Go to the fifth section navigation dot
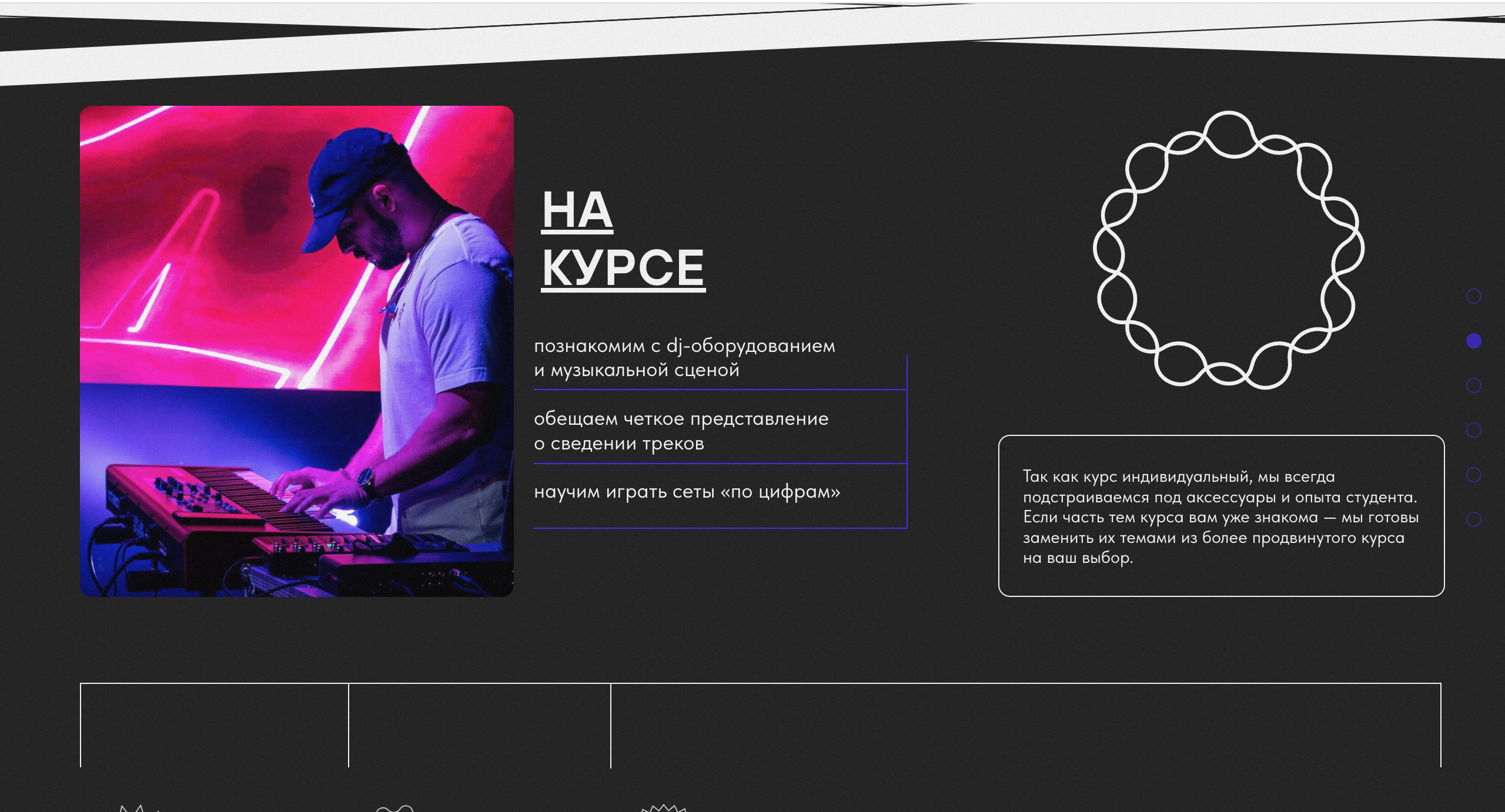This screenshot has width=1505, height=812. click(1473, 475)
